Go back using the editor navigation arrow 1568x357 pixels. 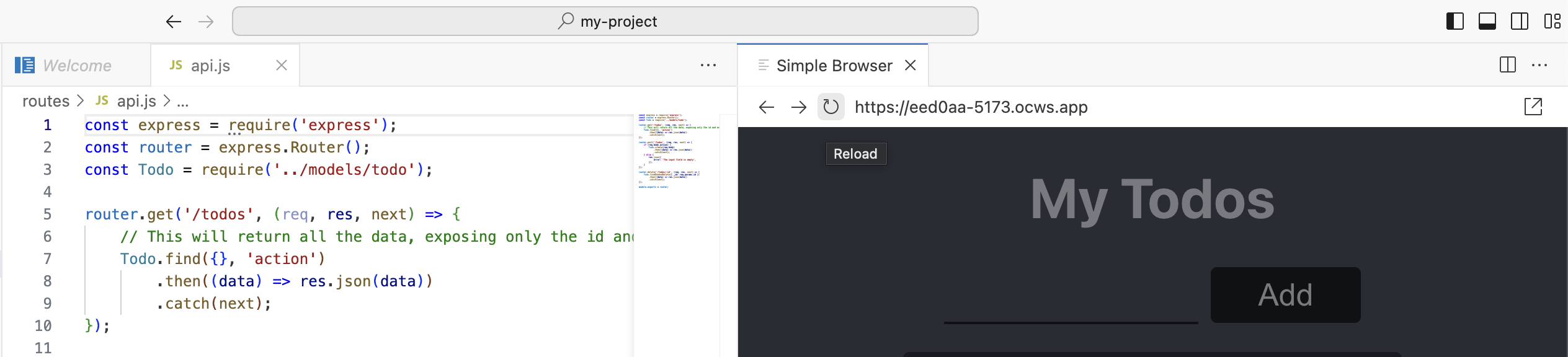click(x=174, y=22)
